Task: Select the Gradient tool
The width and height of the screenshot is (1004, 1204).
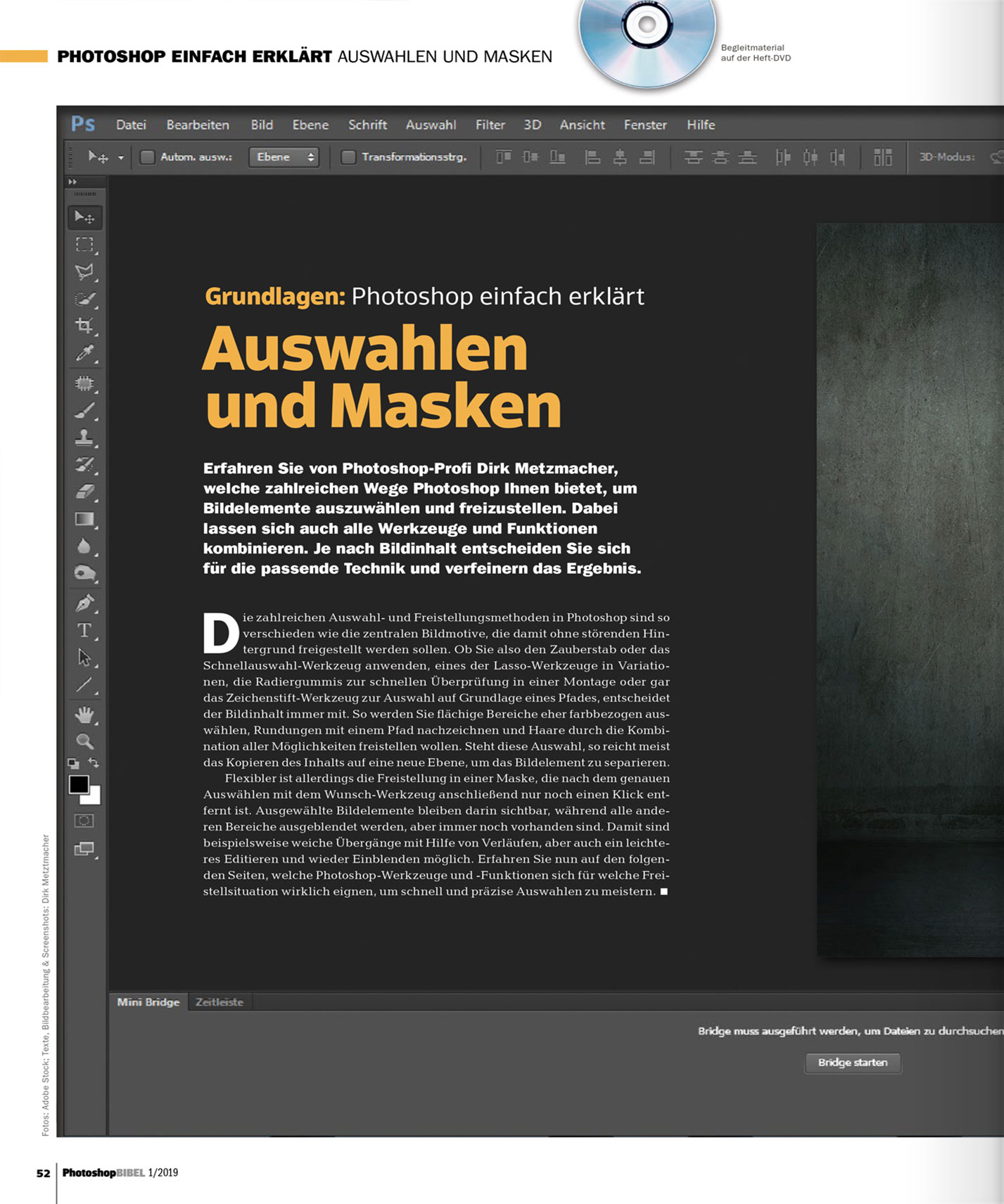Action: coord(85,519)
